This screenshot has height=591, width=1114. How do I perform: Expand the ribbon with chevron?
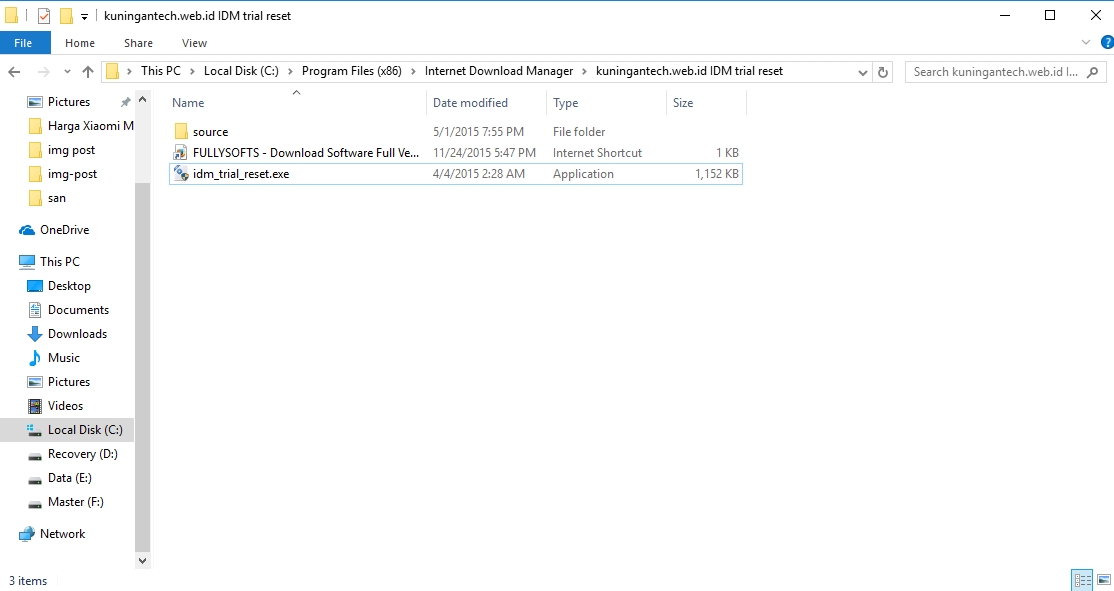[x=1086, y=43]
